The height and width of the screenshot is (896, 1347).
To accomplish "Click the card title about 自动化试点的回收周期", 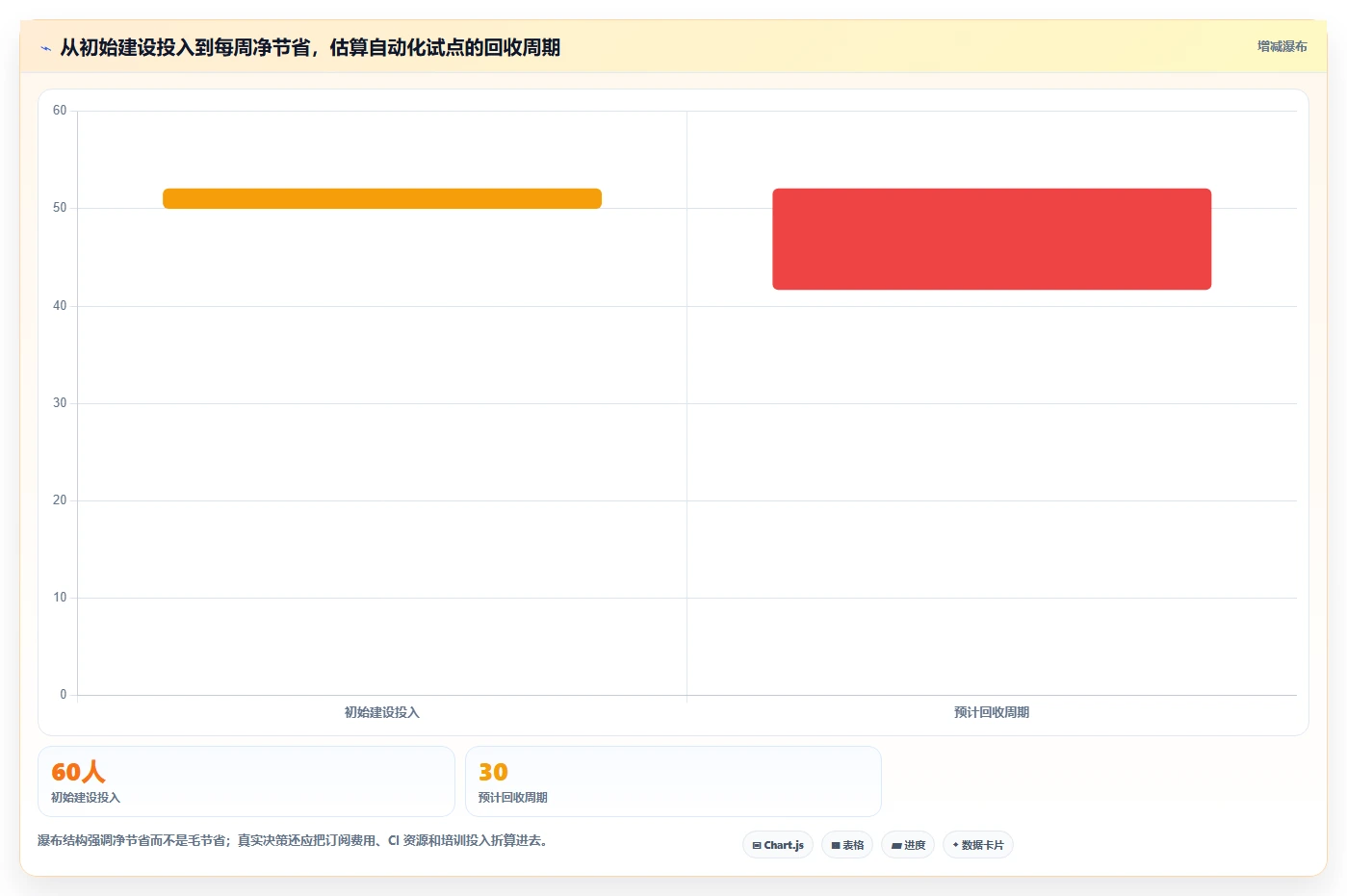I will 310,47.
